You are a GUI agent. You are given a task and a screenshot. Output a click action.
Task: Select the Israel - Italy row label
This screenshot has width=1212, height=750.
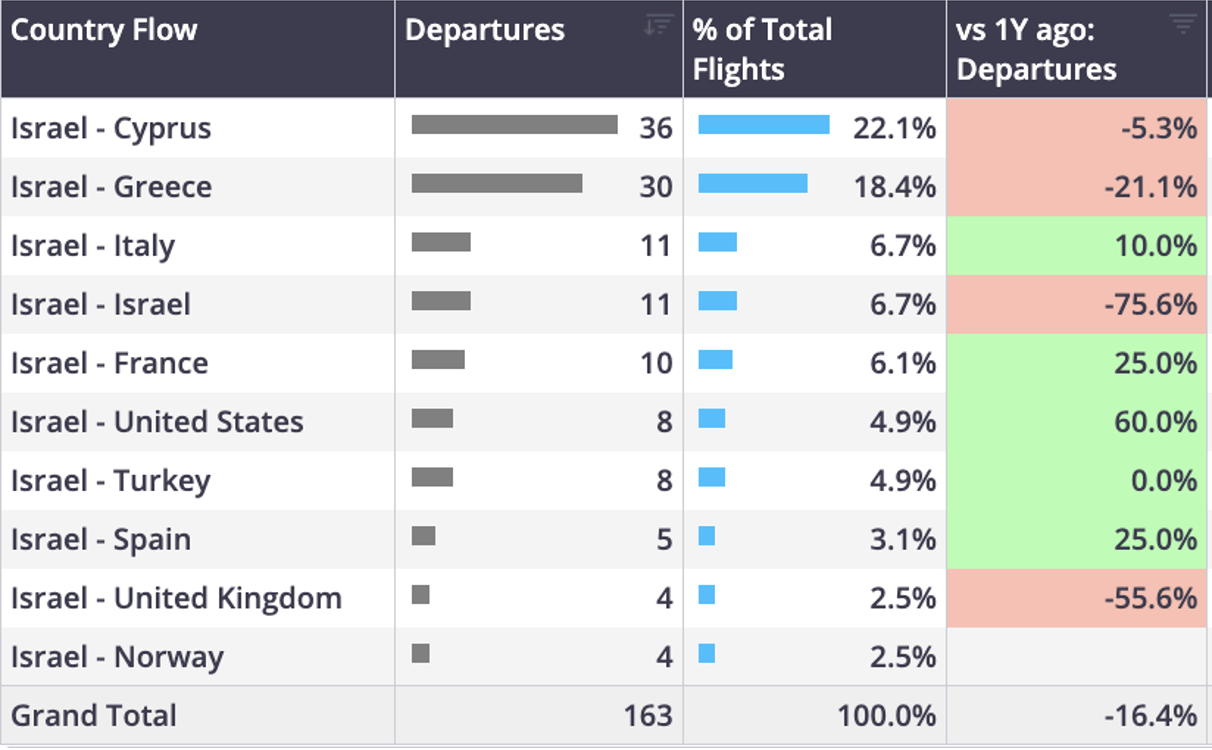click(x=93, y=246)
